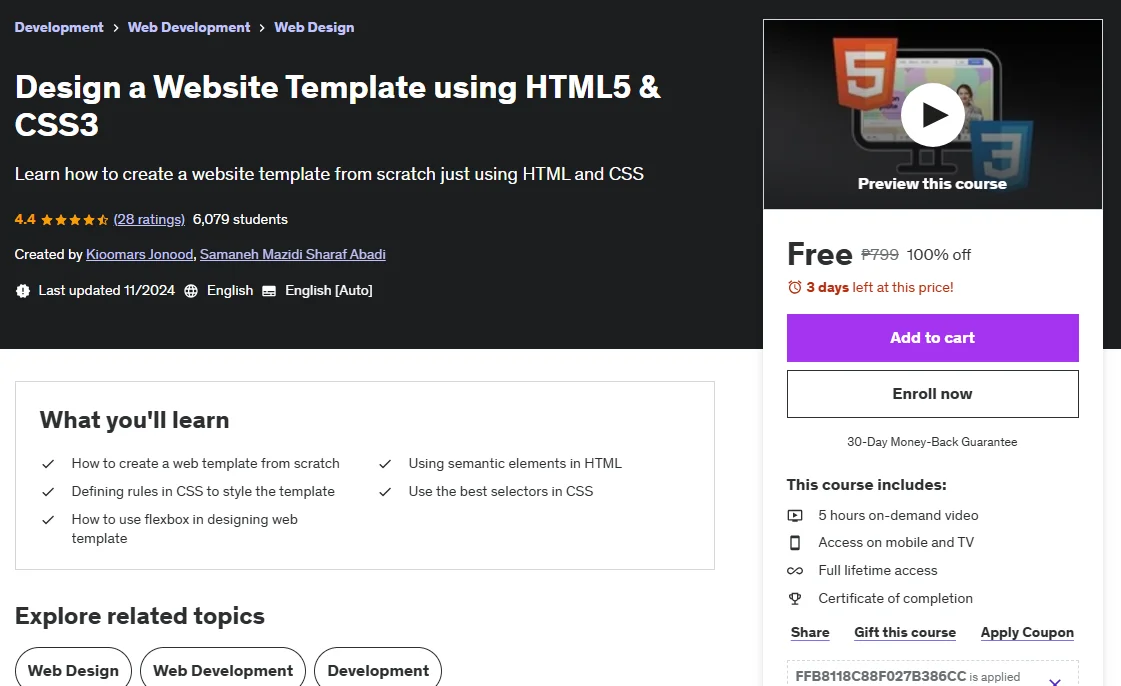Add the course to cart
The width and height of the screenshot is (1121, 686).
coord(932,338)
